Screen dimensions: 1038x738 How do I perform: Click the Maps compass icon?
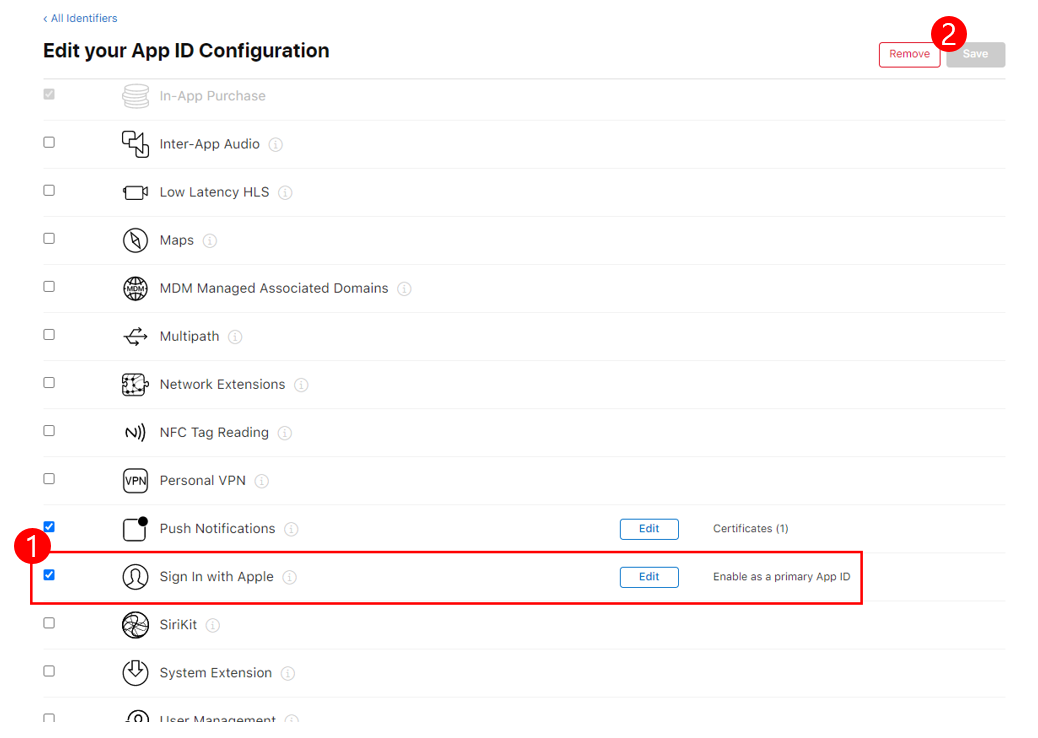(135, 240)
